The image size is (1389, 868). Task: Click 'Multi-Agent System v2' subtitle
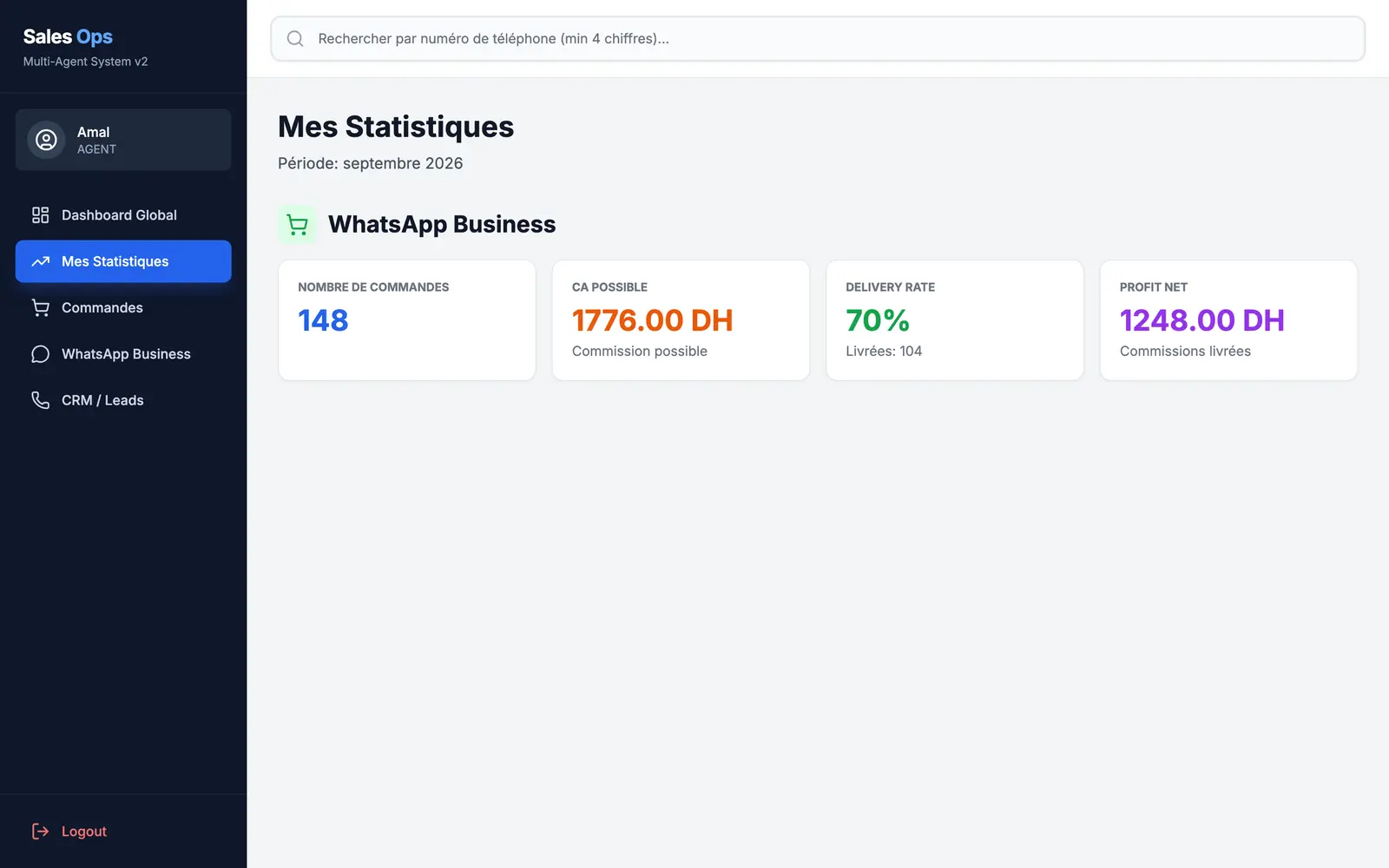coord(85,62)
